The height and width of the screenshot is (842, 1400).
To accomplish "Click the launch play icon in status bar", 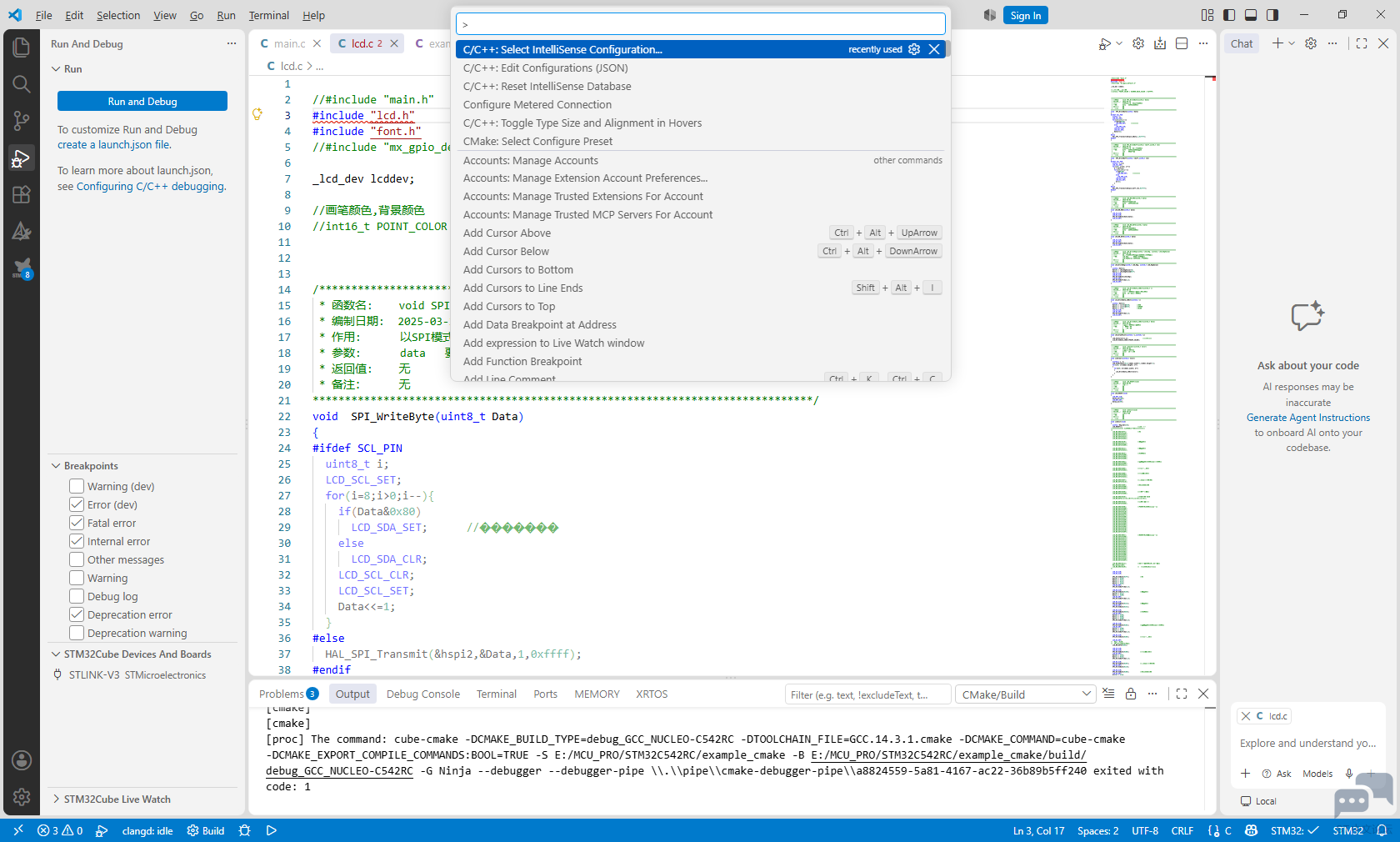I will pos(271,830).
